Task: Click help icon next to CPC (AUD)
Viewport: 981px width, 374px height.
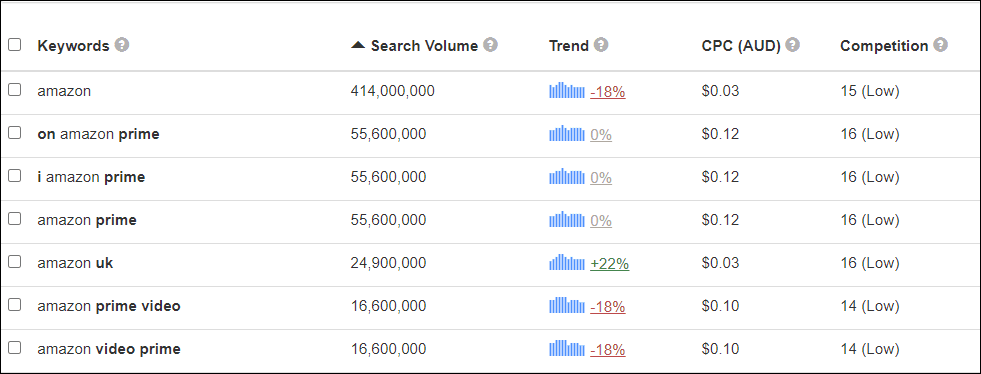Action: coord(793,45)
